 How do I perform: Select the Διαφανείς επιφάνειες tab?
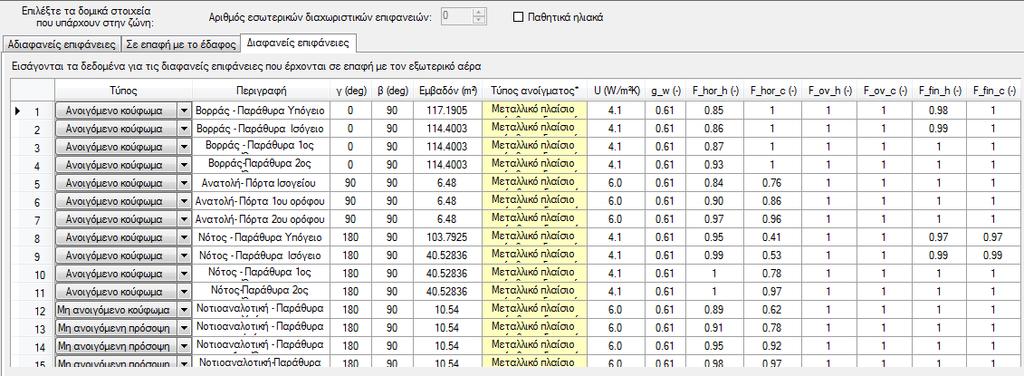click(x=298, y=43)
